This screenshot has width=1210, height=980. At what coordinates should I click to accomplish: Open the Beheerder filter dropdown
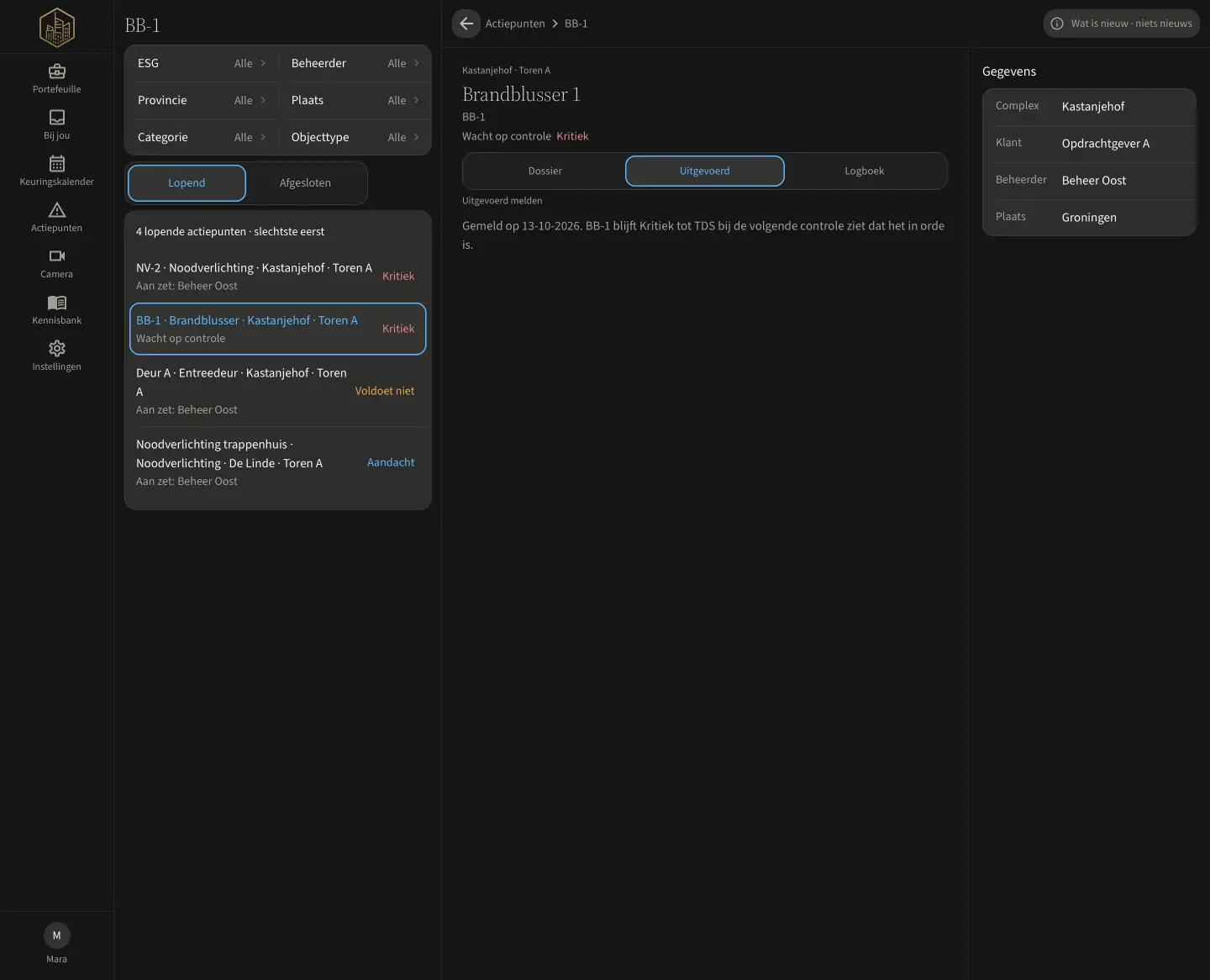pos(355,63)
